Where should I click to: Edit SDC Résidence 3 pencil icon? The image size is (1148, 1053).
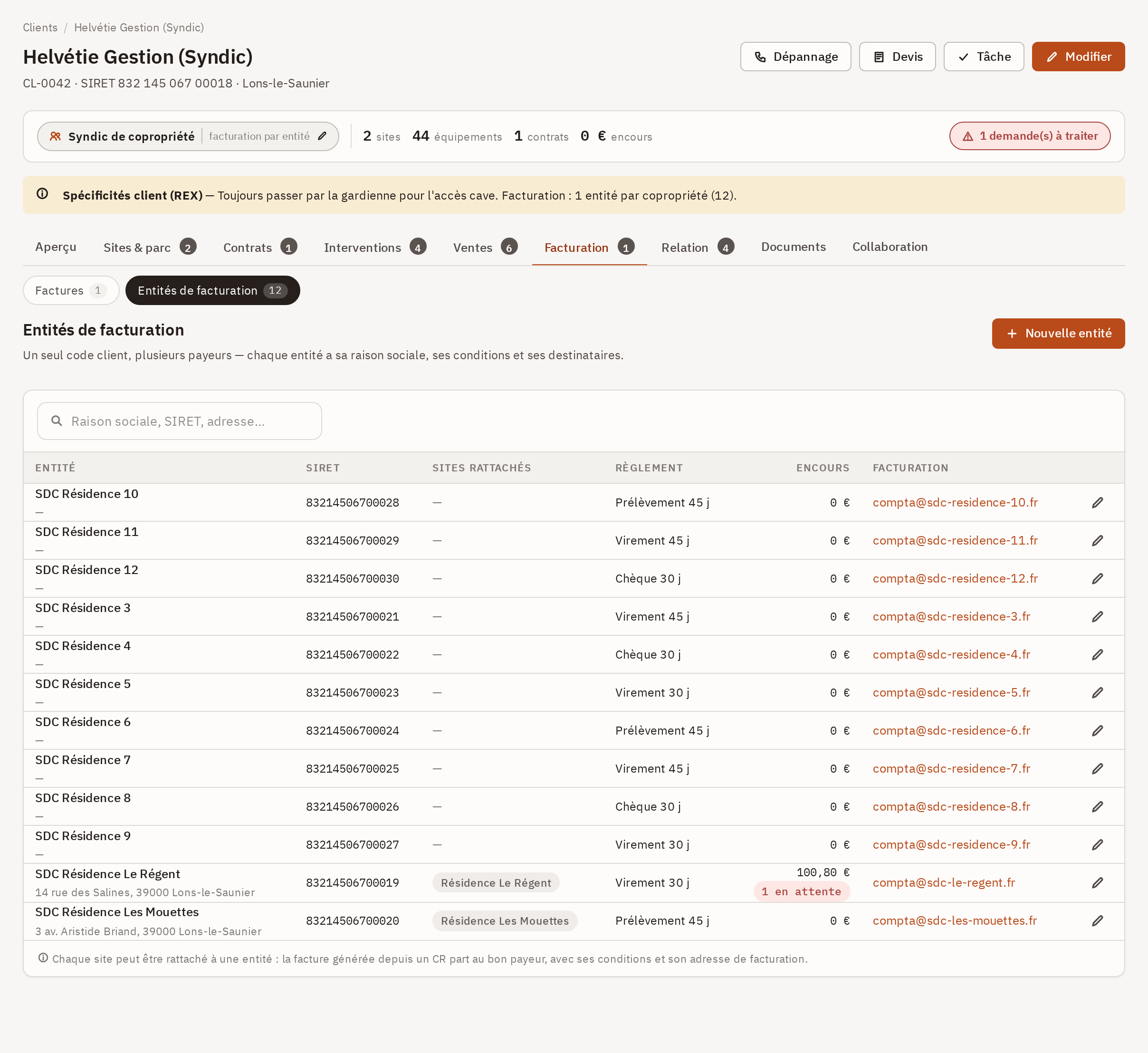1097,616
